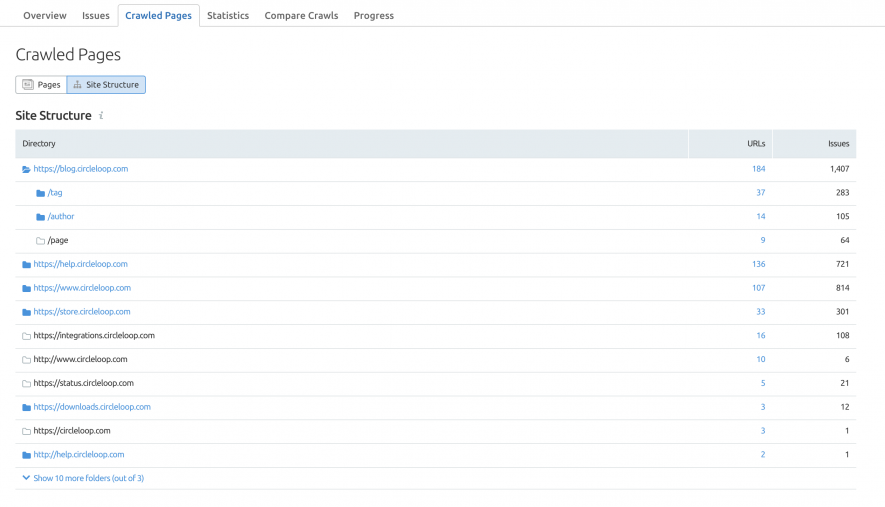Open 184 URLs link for blog subdomain
The image size is (885, 507).
(x=759, y=169)
